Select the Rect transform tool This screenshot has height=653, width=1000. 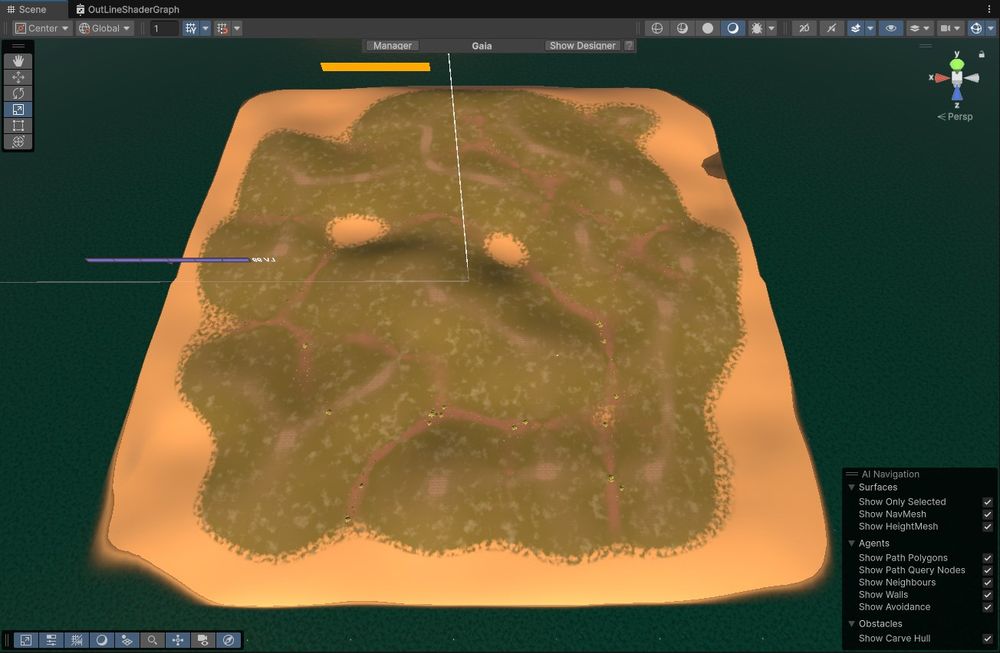(18, 126)
